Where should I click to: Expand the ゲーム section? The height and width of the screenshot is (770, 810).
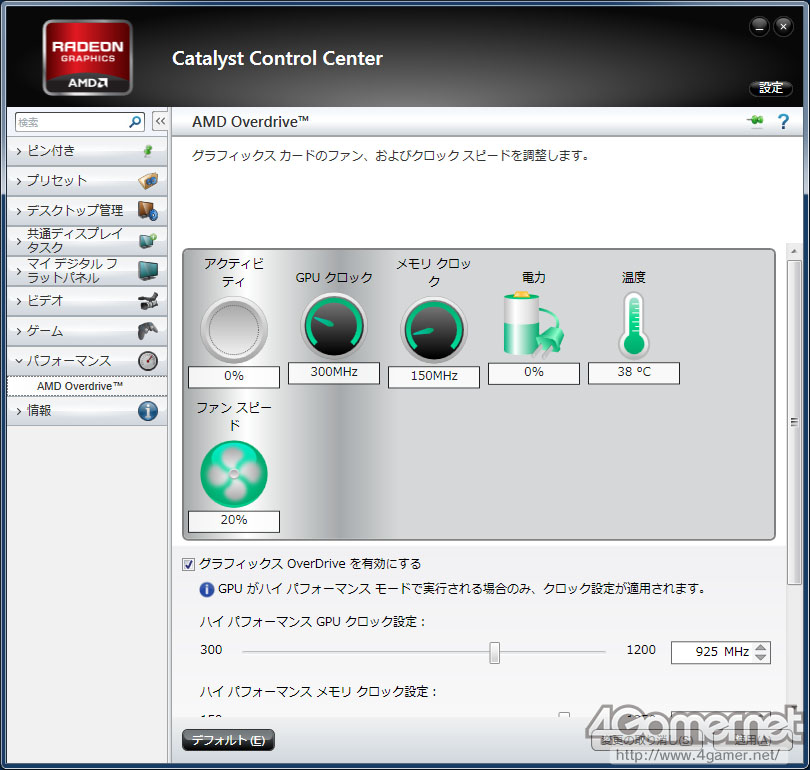[87, 331]
